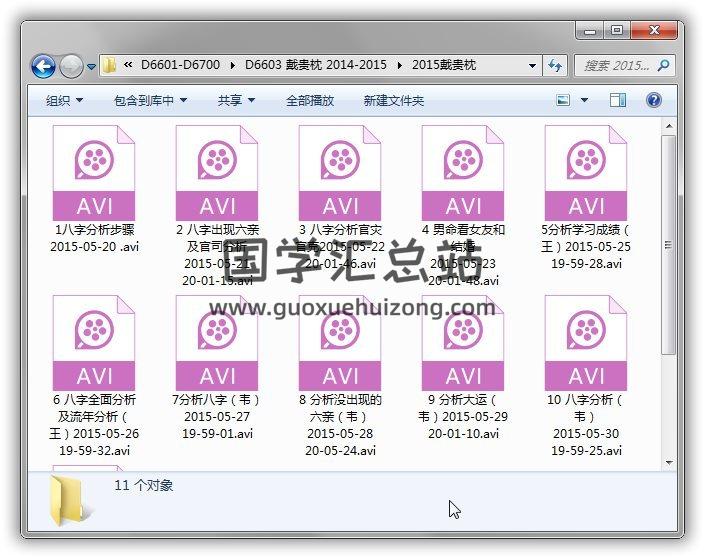The image size is (705, 559).
Task: Select the AVI file 10 八字分析（韦）
Action: click(586, 370)
